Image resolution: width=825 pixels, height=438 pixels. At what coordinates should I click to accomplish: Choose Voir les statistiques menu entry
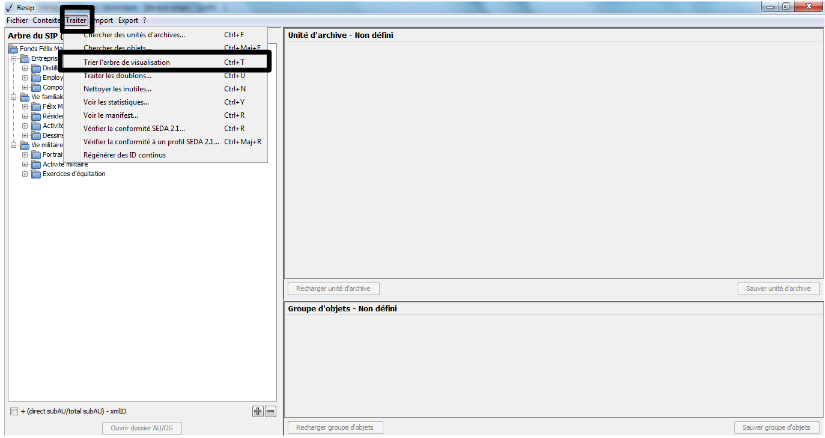(x=117, y=102)
